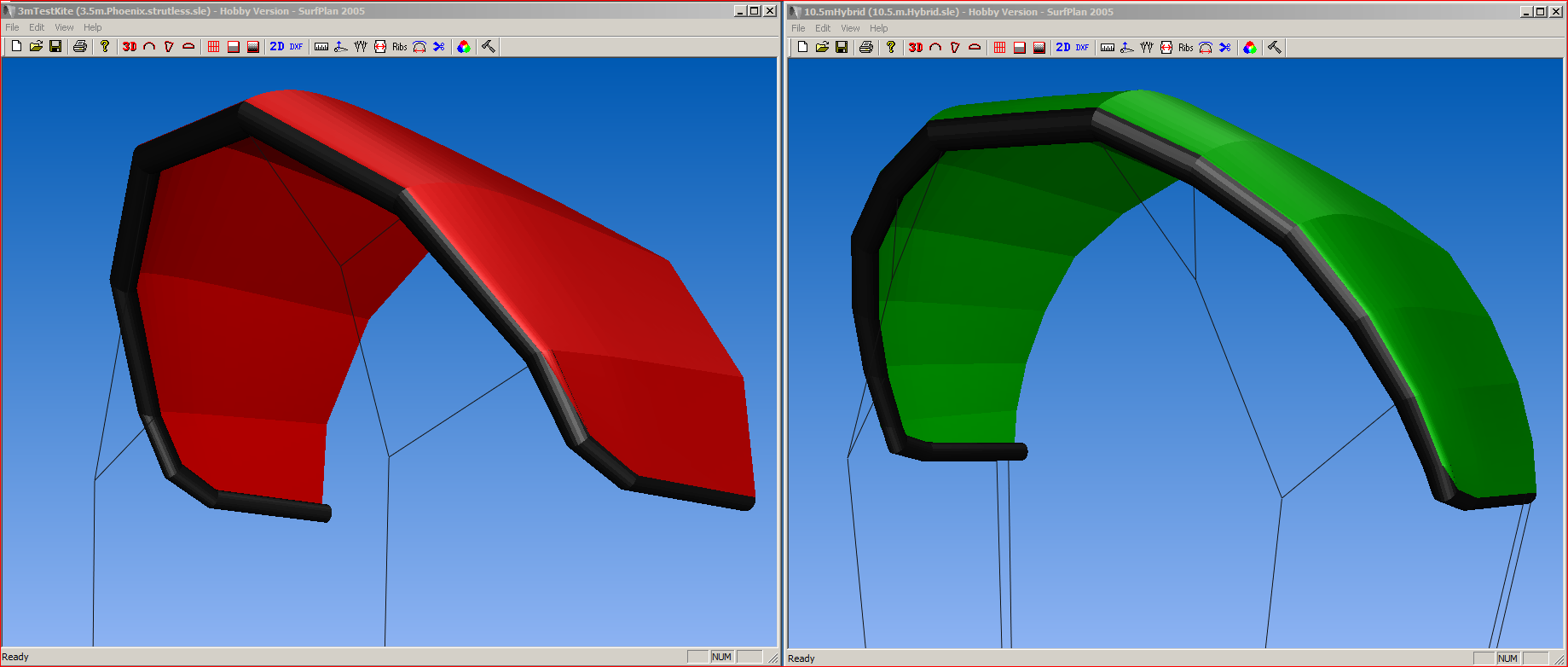Screen dimensions: 1568x667
Task: Click the red arc front-view icon in 10.5mHybrid
Action: [x=935, y=48]
